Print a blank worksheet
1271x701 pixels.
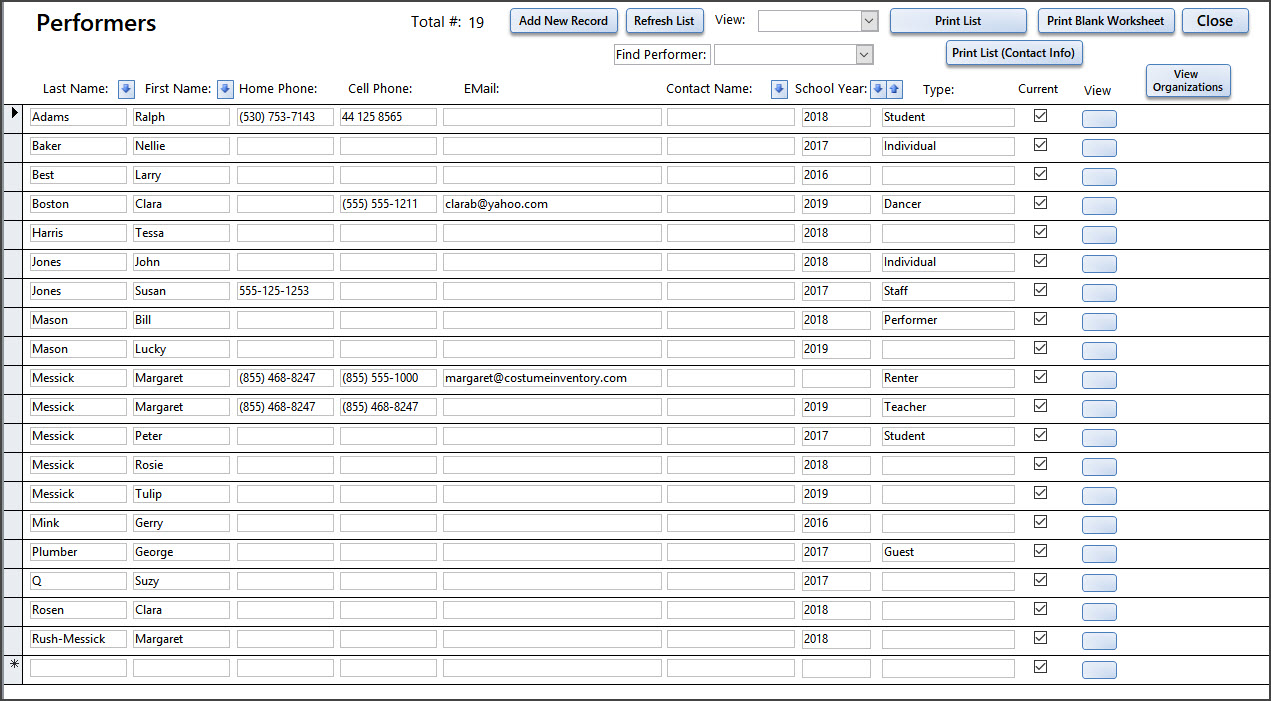[x=1105, y=21]
